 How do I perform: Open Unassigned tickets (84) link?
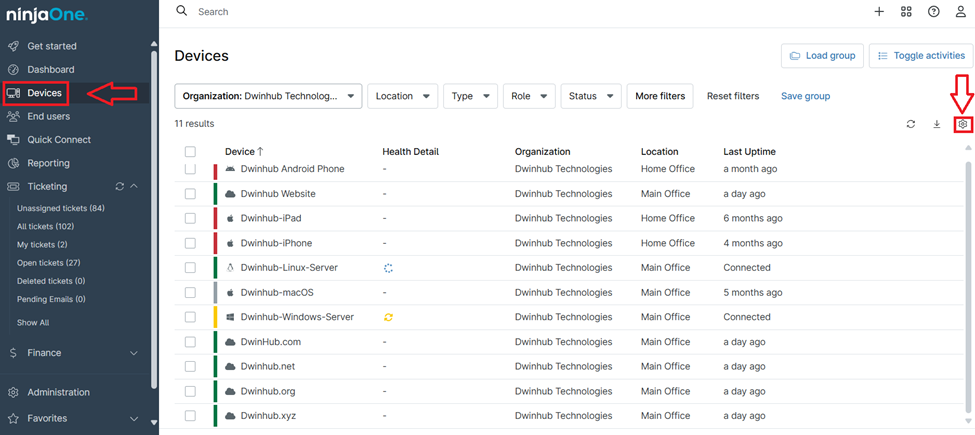pos(60,208)
